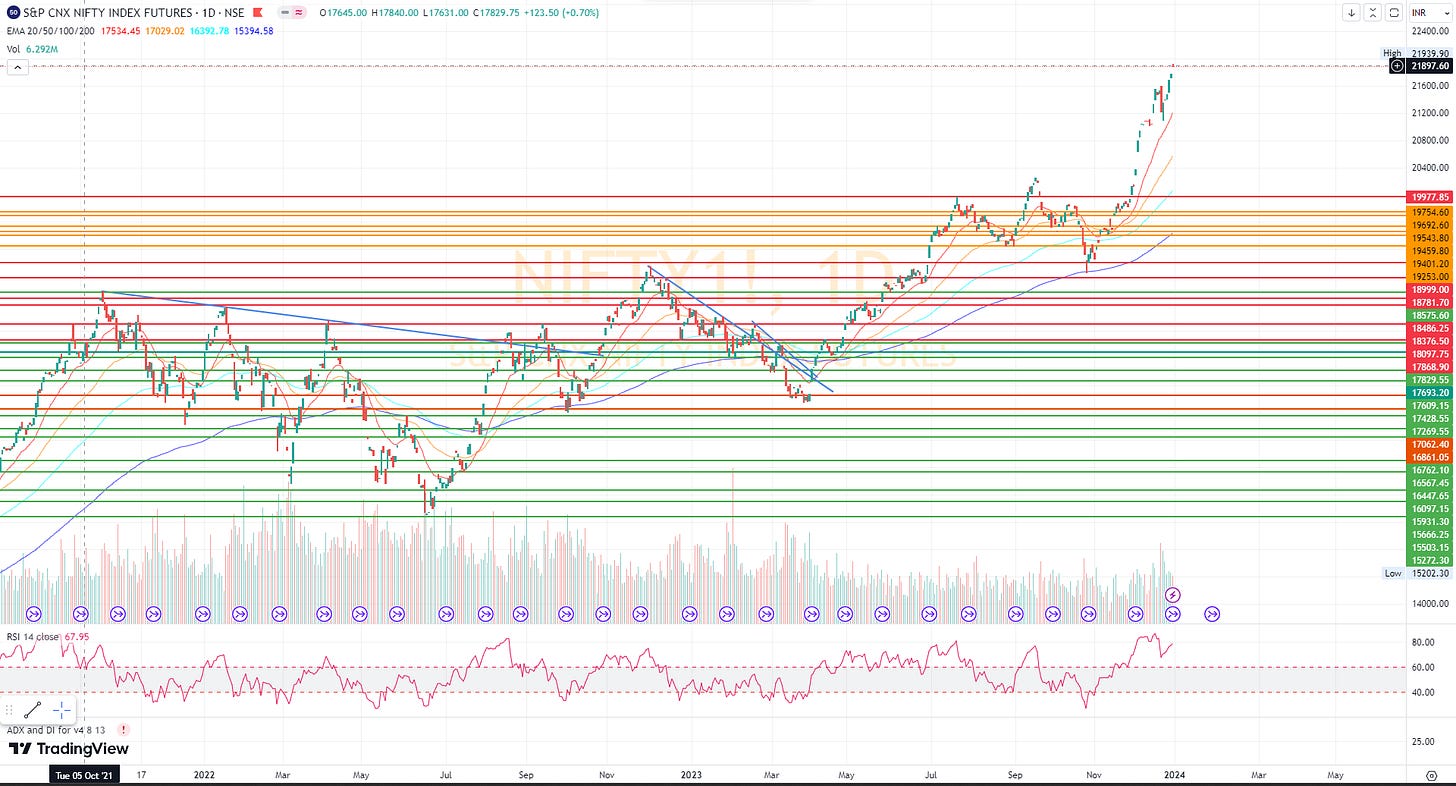Click the TradingView logo

click(69, 749)
